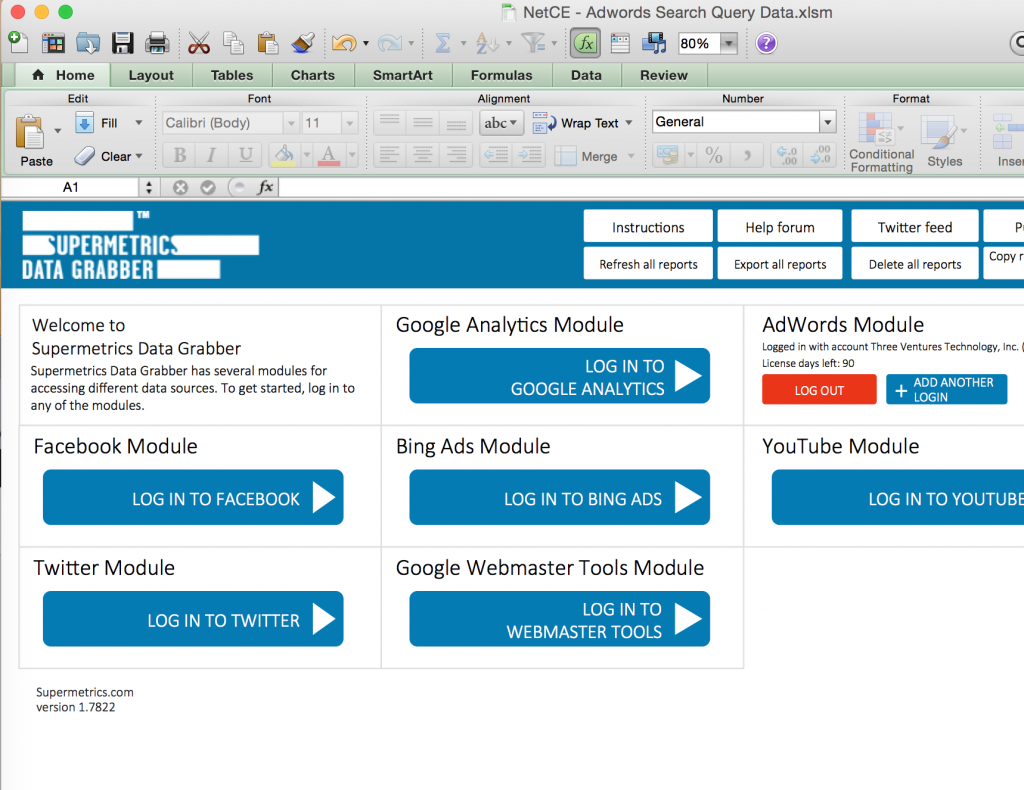Image resolution: width=1024 pixels, height=790 pixels.
Task: Open Conditional Formatting menu
Action: tap(881, 142)
